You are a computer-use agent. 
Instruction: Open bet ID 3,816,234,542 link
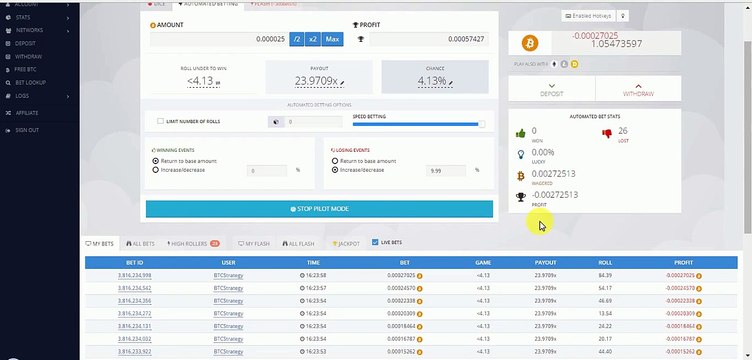click(134, 288)
